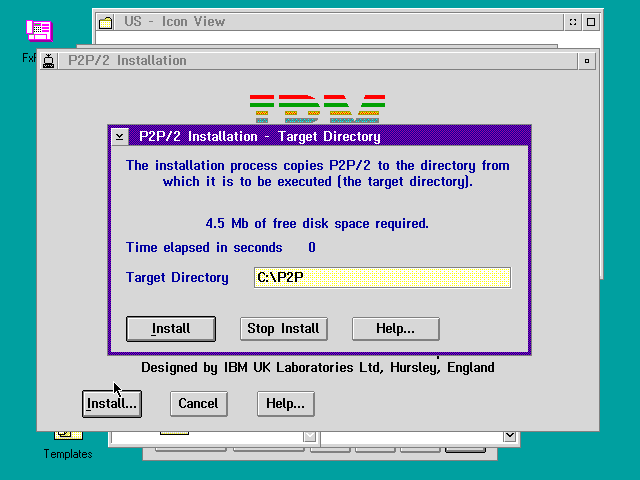Open greyed dropdown arrow in the background window at the left
The image size is (640, 480).
tap(310, 436)
